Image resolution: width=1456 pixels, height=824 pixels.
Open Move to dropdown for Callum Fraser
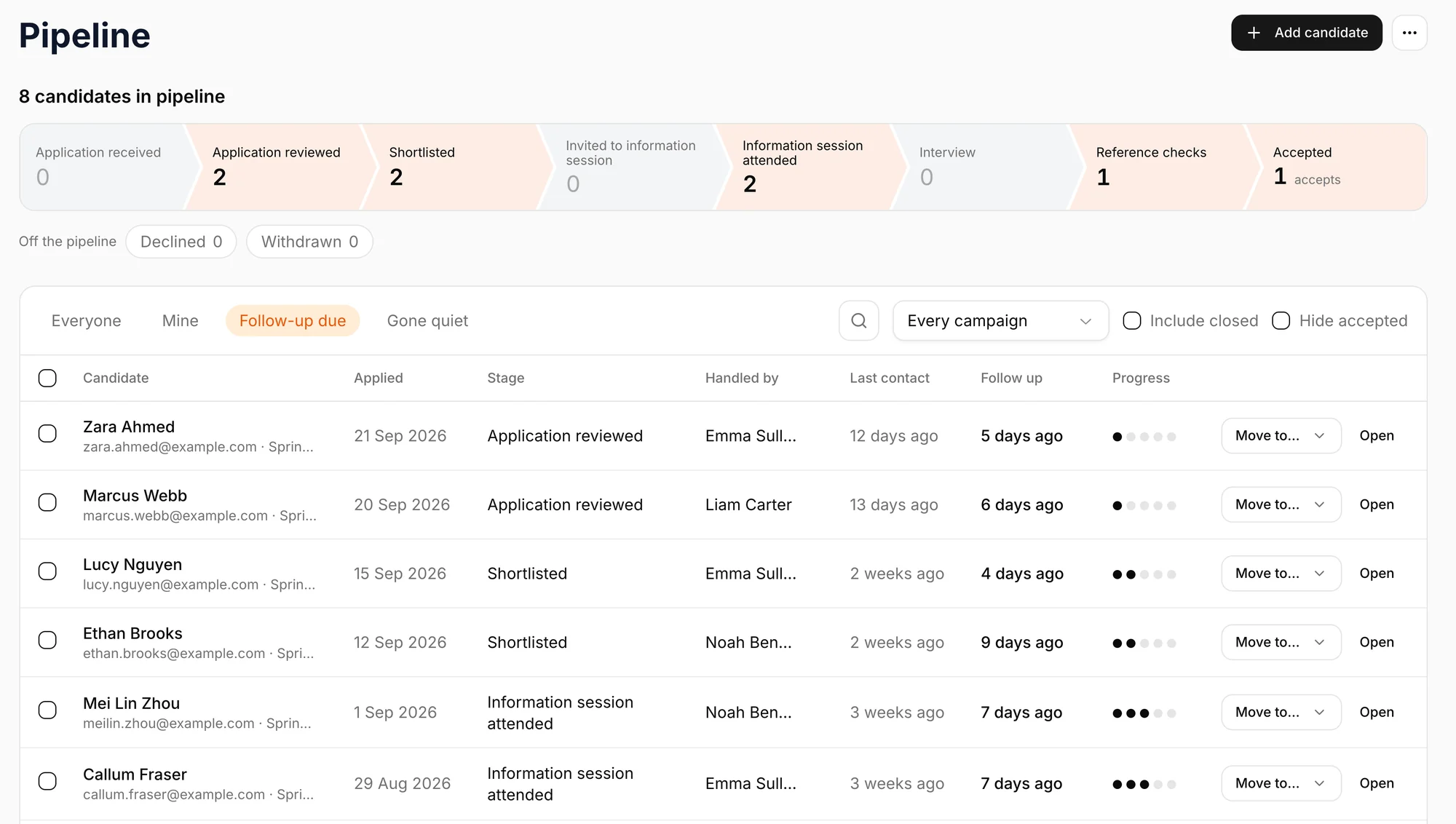1281,784
